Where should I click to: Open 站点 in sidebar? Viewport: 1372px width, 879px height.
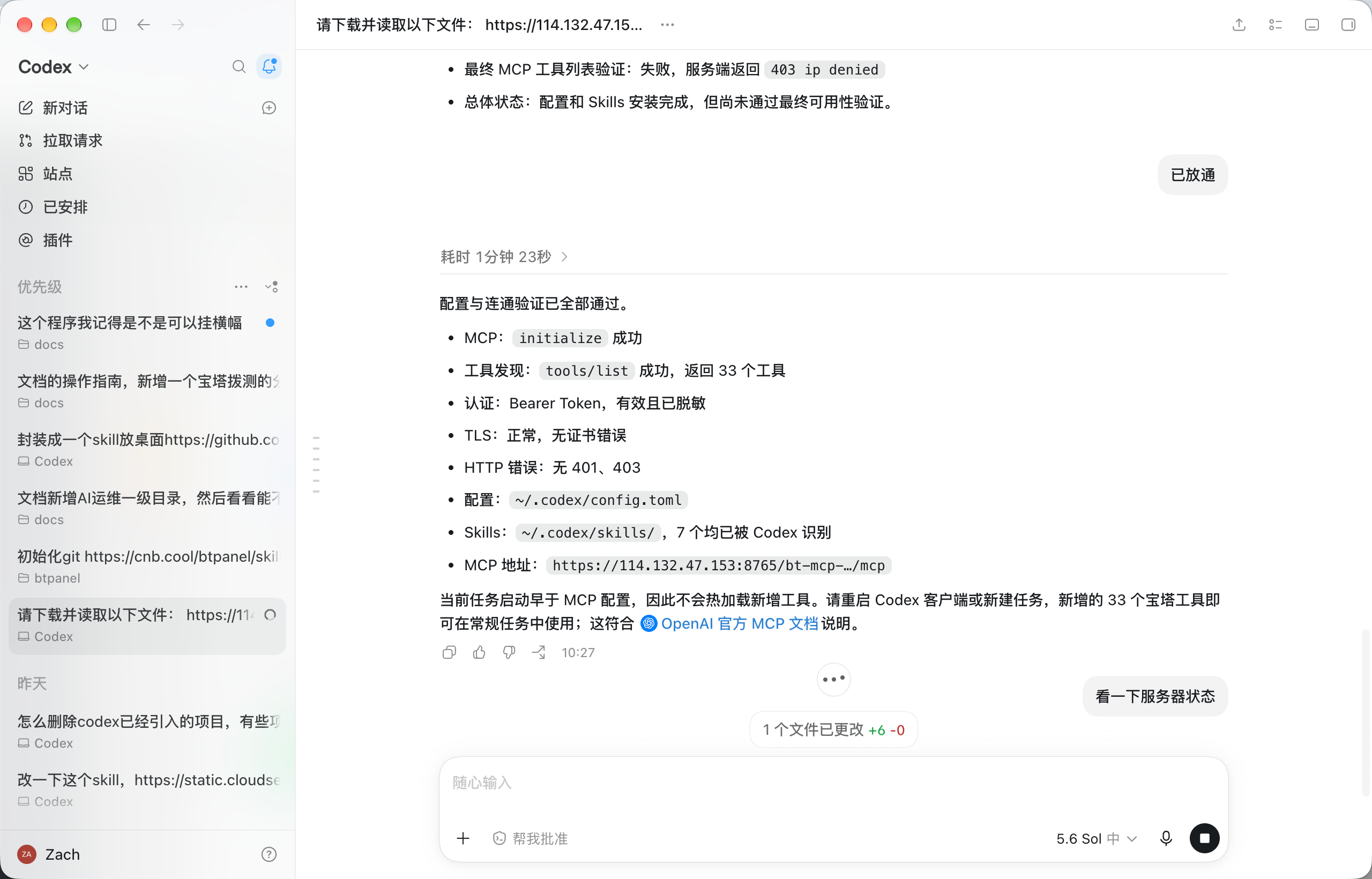point(46,174)
